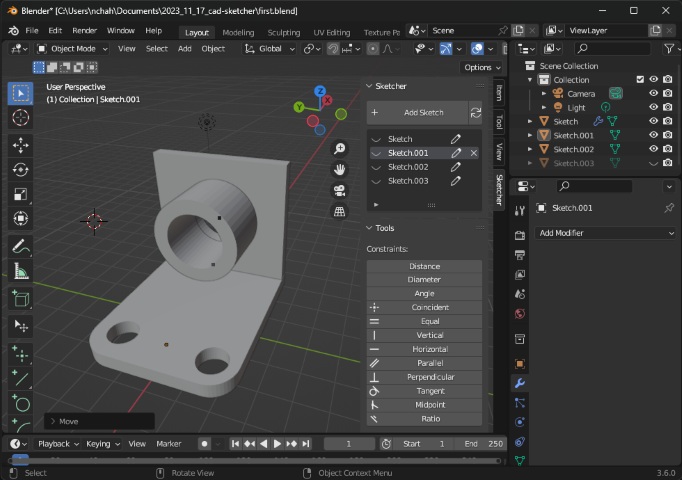The image size is (682, 480).
Task: Toggle visibility of Sketch.001 object
Action: [x=653, y=135]
